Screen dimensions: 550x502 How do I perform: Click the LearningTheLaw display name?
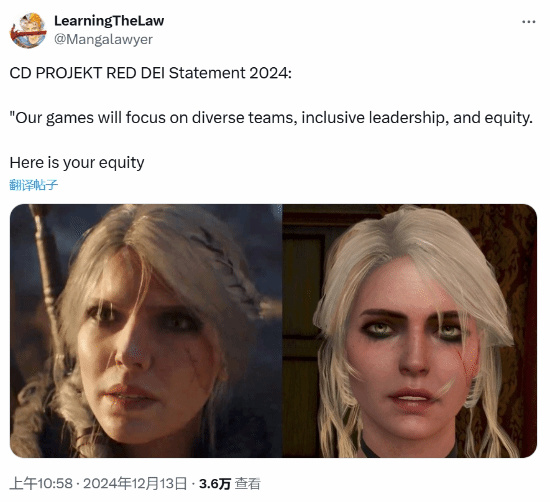tap(109, 21)
